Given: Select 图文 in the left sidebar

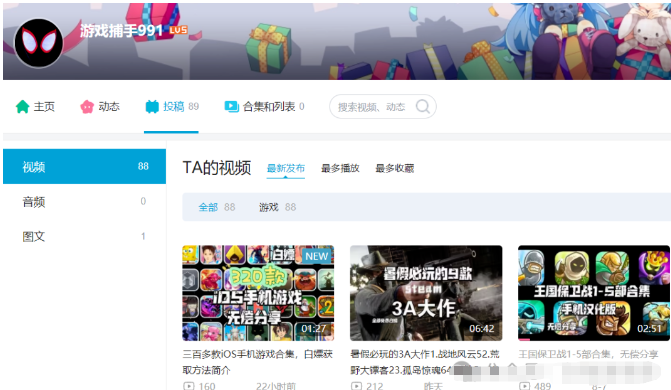Looking at the screenshot, I should (84, 236).
